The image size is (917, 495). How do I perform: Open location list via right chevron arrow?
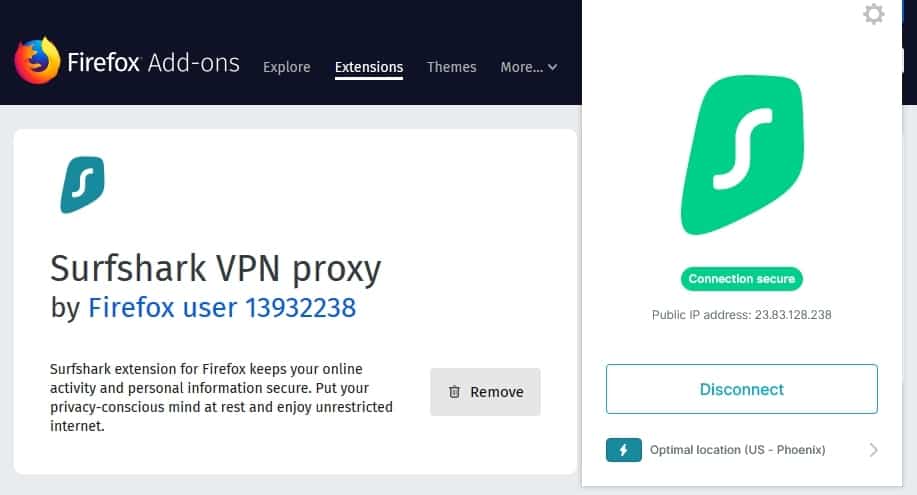pos(873,450)
